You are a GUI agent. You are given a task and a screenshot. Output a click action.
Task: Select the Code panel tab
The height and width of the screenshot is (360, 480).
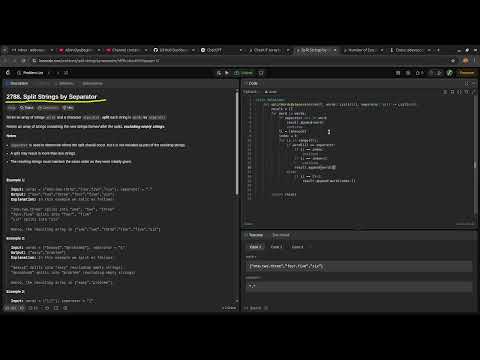point(252,83)
